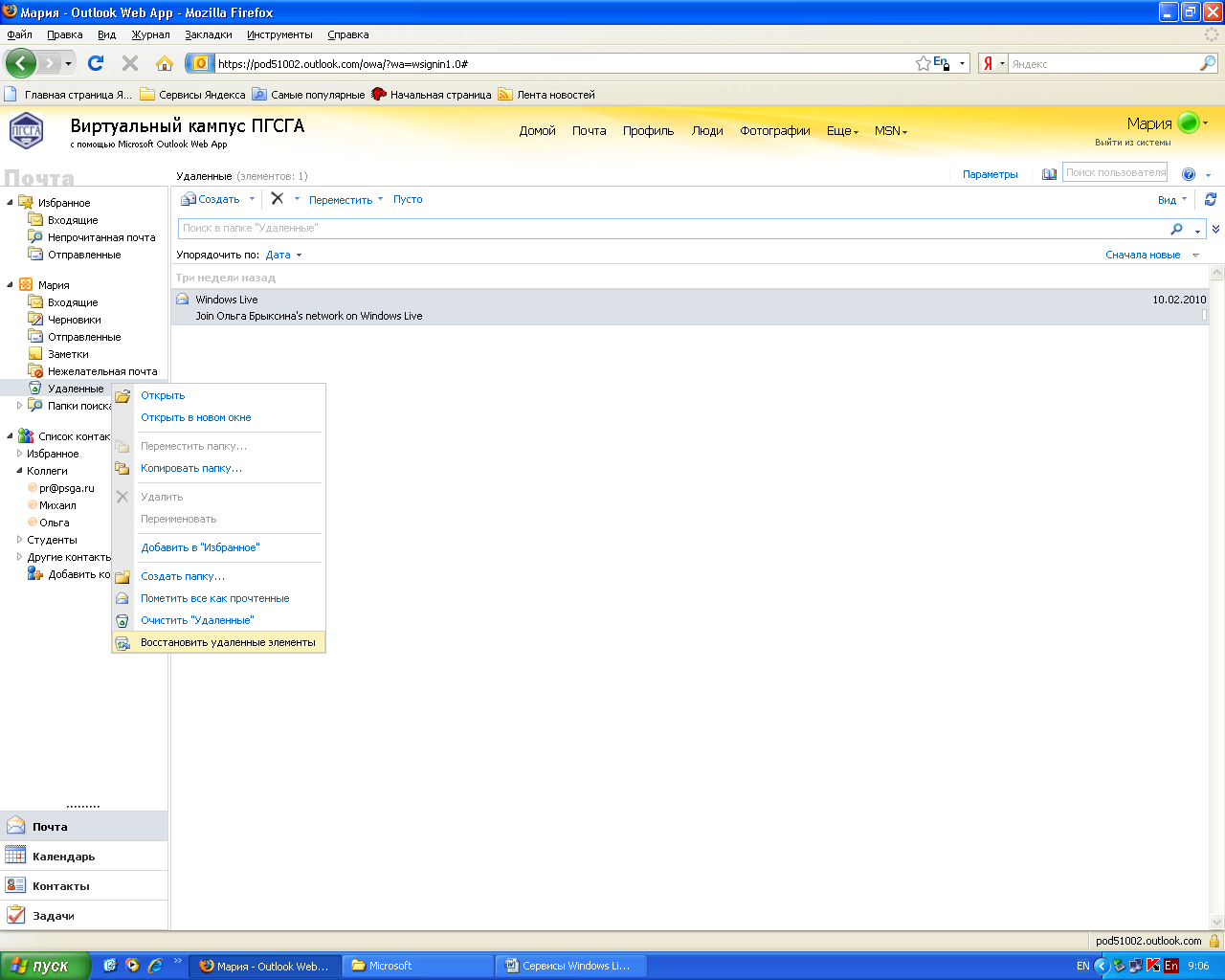Open the Параметры link
Screen dimensions: 1225x980
tap(991, 174)
